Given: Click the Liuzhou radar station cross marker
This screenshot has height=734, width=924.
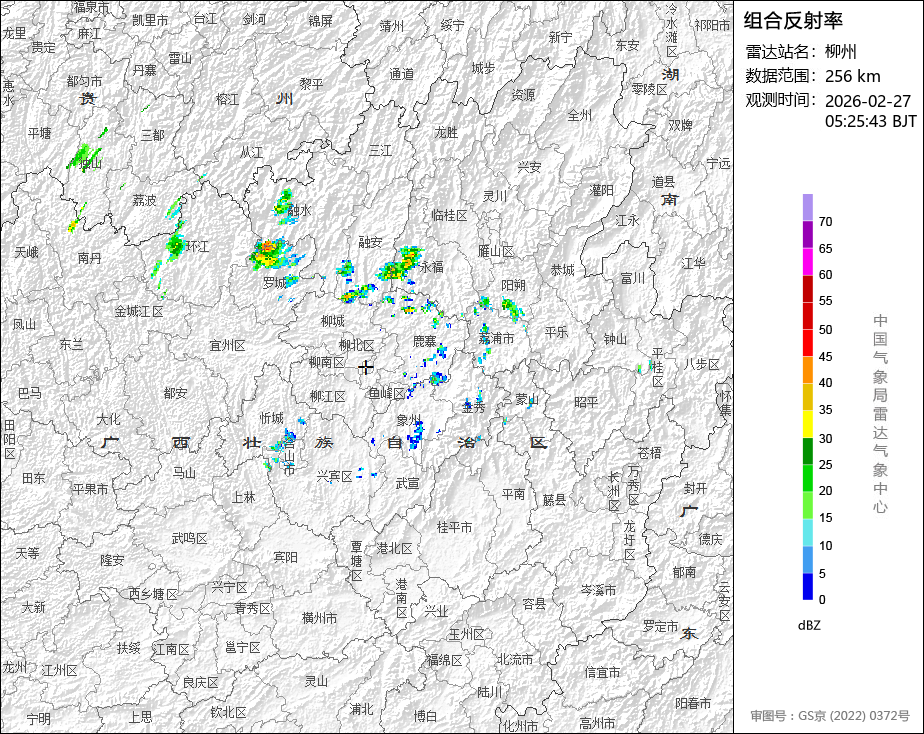Looking at the screenshot, I should coord(366,367).
